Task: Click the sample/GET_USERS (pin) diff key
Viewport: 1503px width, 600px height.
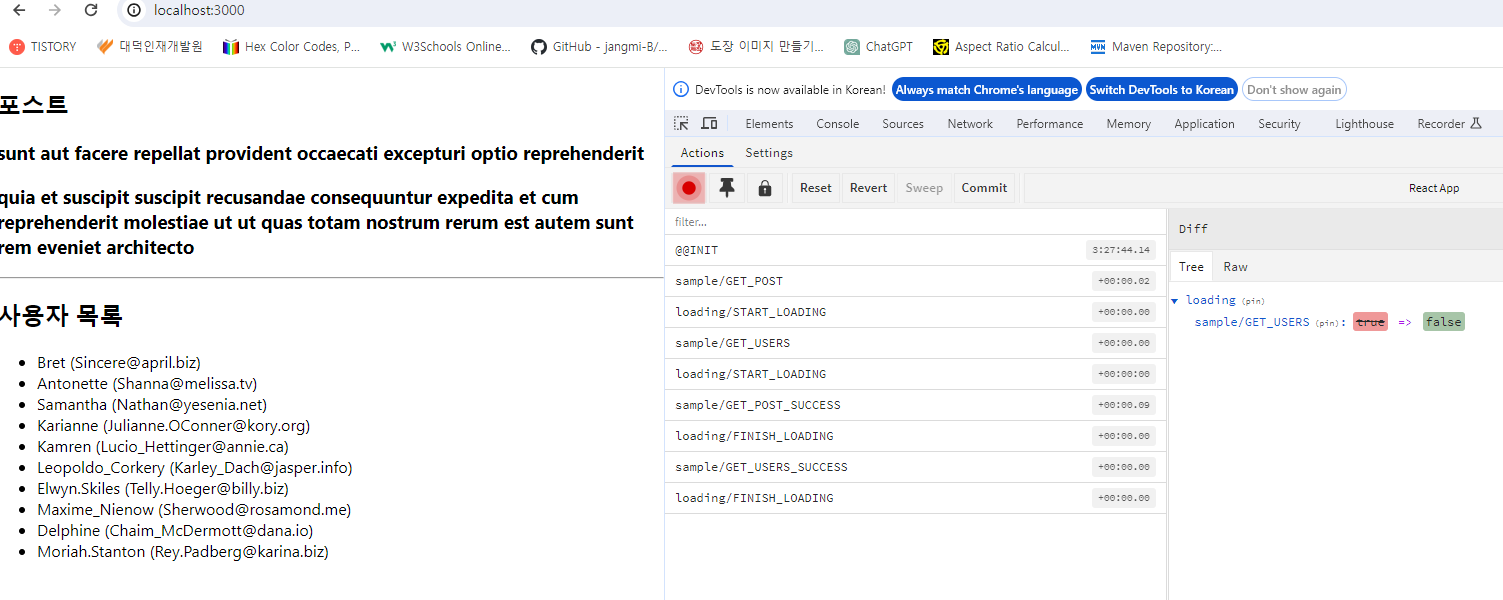Action: click(x=1267, y=322)
